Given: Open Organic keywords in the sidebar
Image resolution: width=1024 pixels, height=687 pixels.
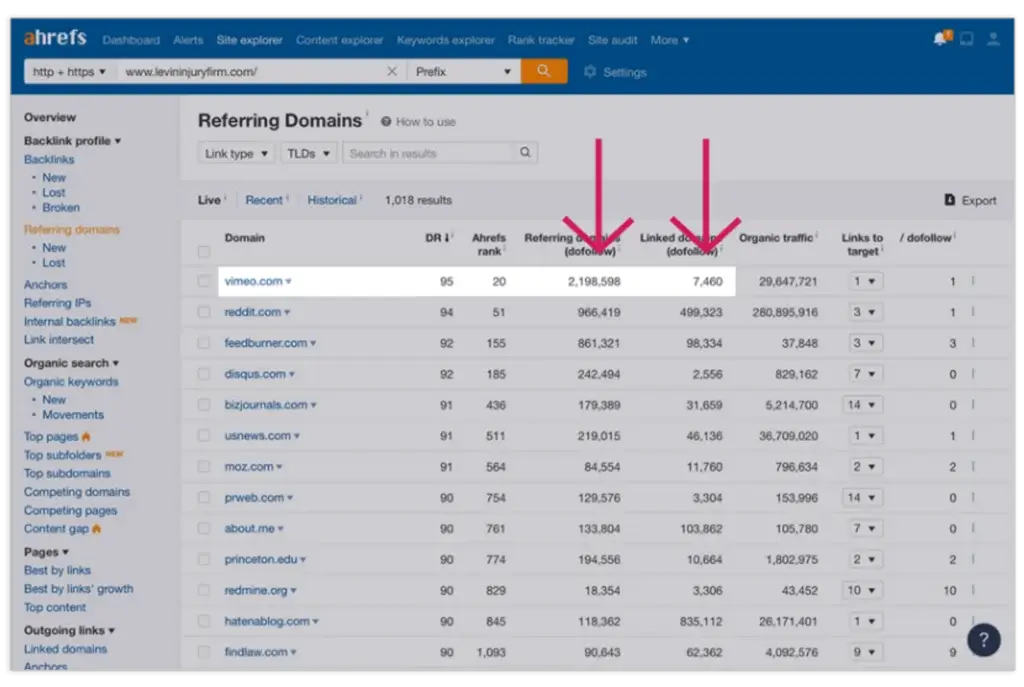Looking at the screenshot, I should click(71, 381).
